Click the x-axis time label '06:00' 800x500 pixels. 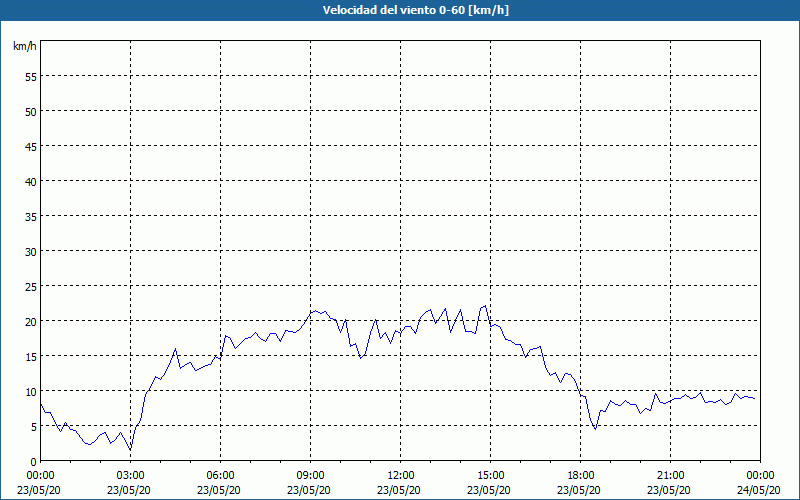point(220,476)
